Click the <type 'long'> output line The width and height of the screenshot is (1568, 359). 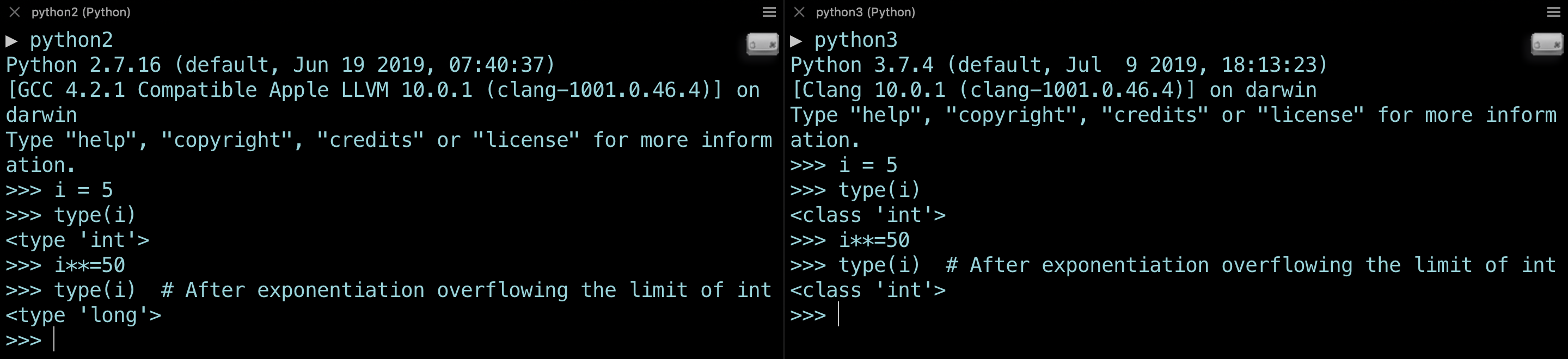83,315
